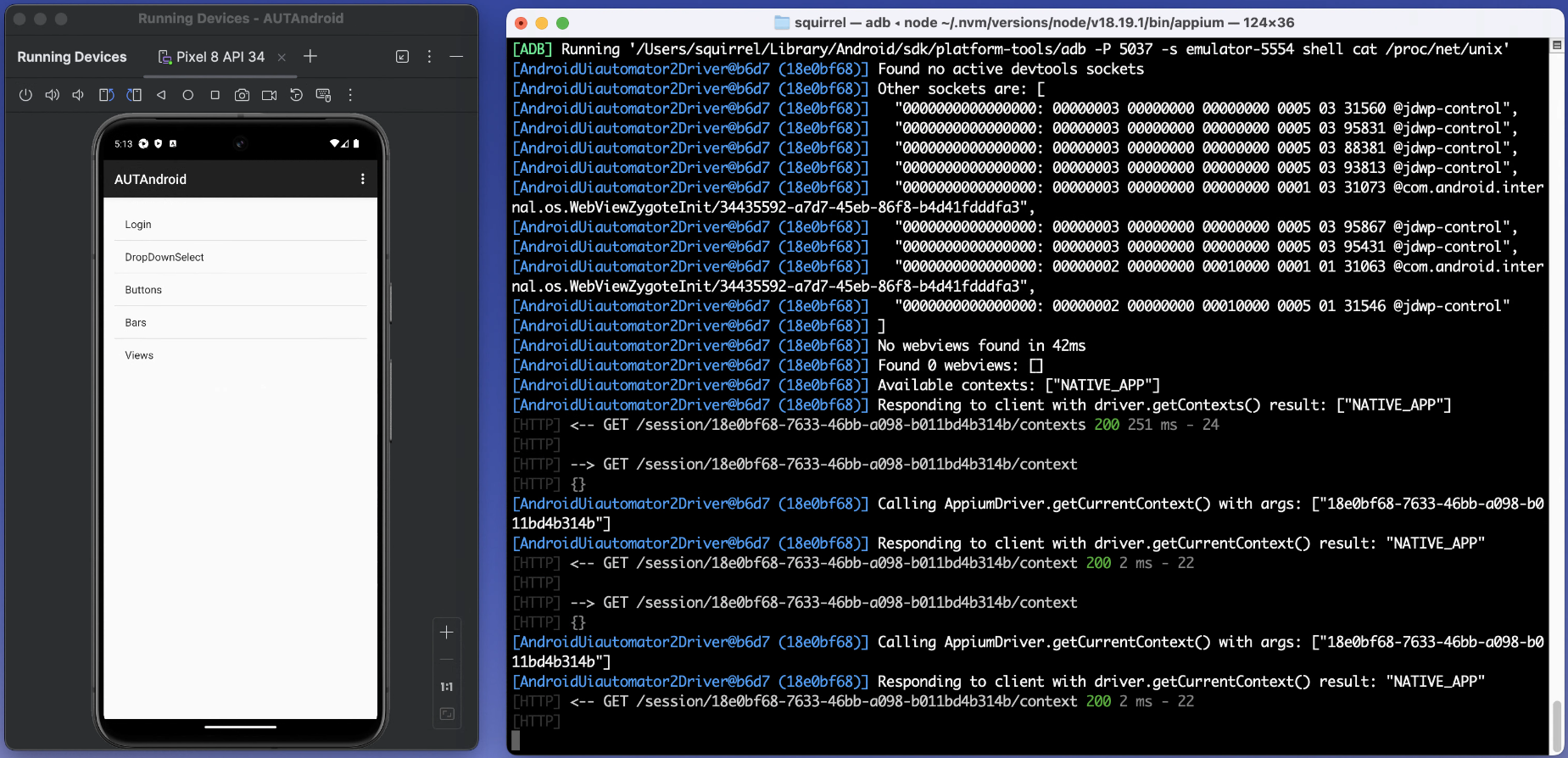Zoom in on the emulator display
The width and height of the screenshot is (1568, 758).
[446, 633]
